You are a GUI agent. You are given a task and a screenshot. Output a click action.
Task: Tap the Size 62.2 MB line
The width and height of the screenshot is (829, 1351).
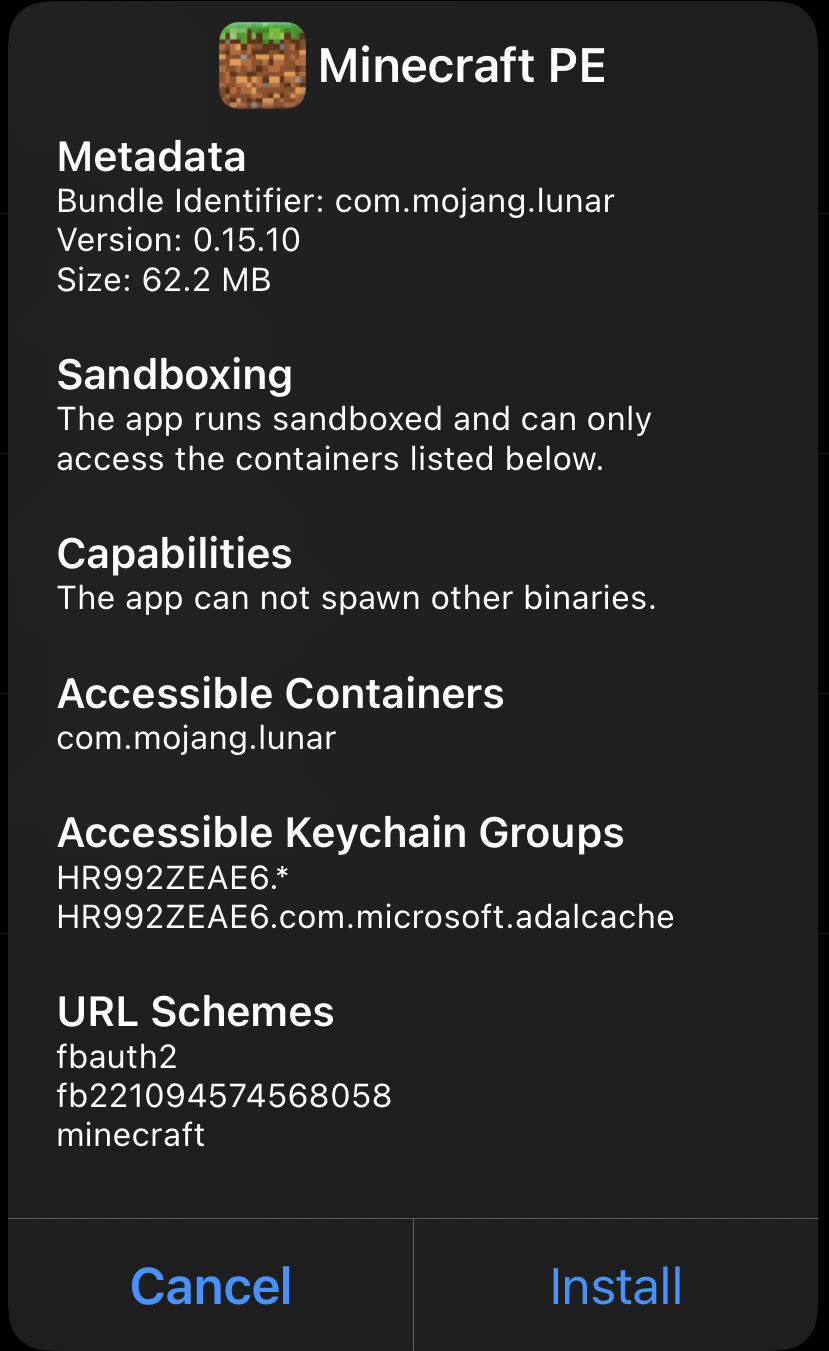(x=164, y=279)
